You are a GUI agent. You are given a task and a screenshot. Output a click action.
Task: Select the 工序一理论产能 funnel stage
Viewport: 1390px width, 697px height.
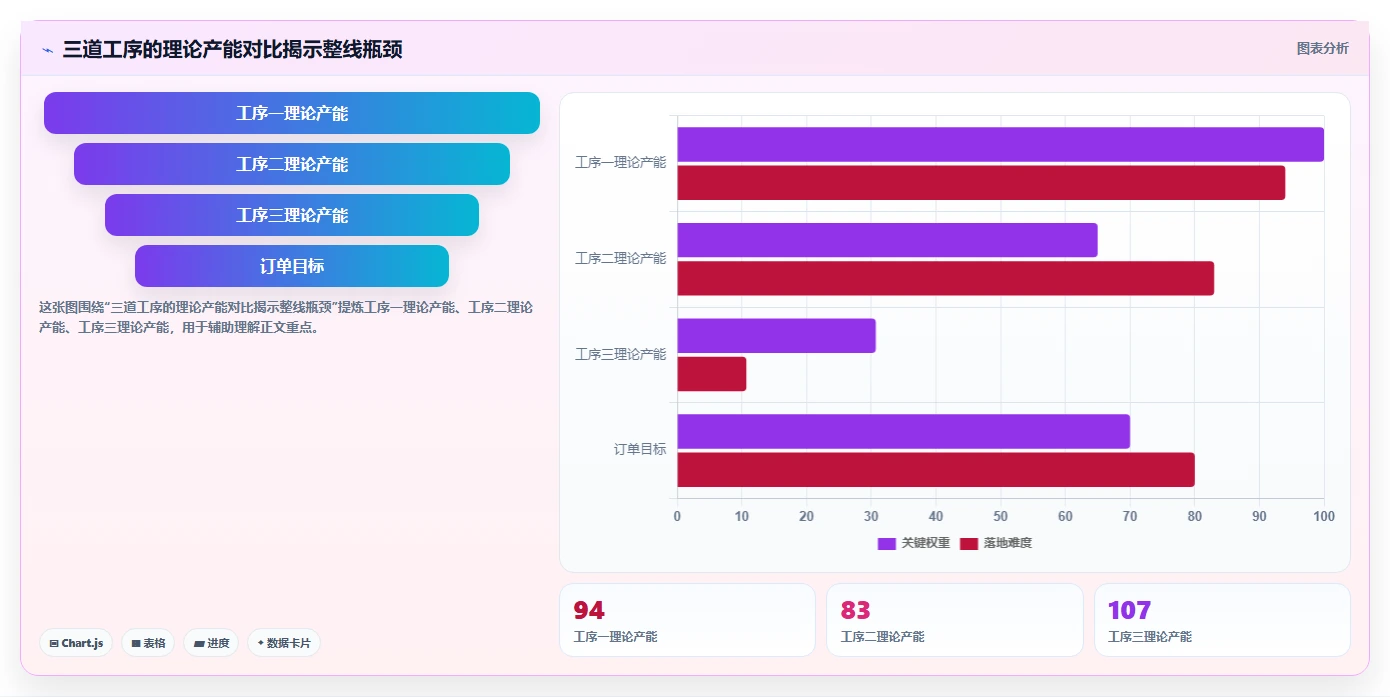pos(292,113)
